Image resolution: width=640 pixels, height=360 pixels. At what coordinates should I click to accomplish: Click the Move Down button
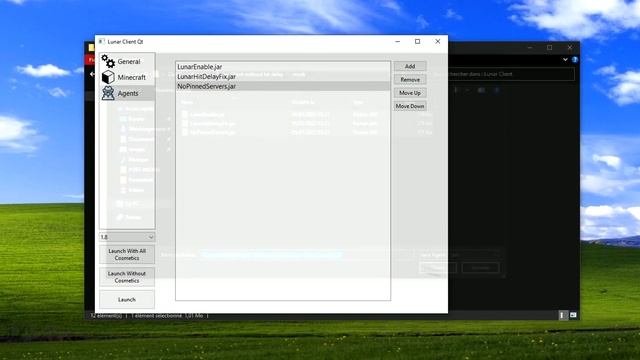pos(410,106)
